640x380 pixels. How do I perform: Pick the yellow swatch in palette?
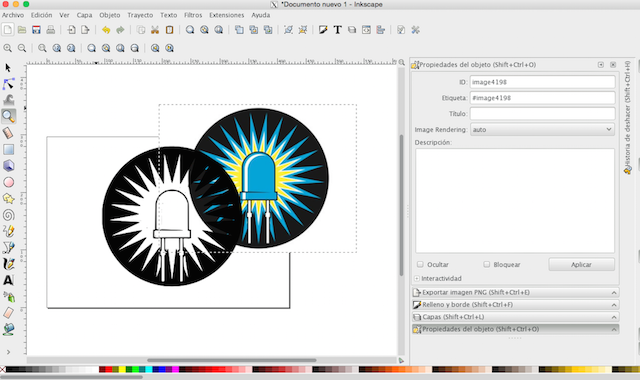(122, 369)
